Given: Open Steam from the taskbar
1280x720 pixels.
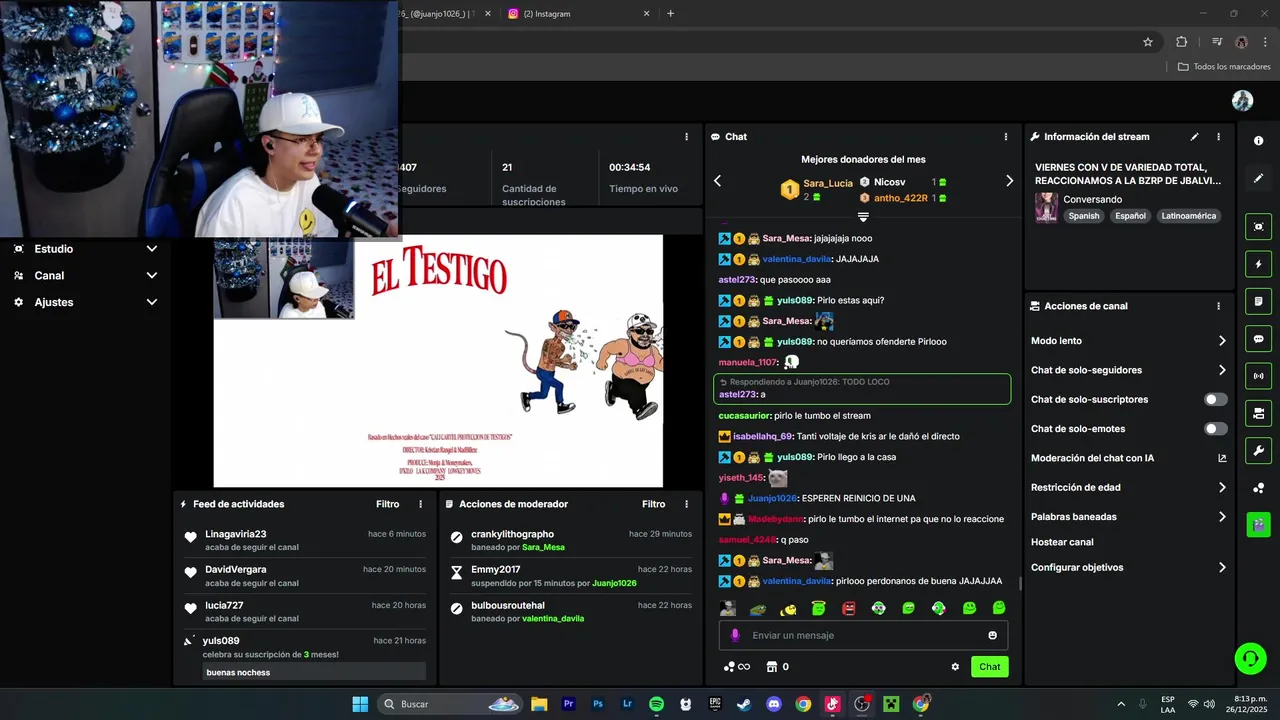Looking at the screenshot, I should pos(744,704).
